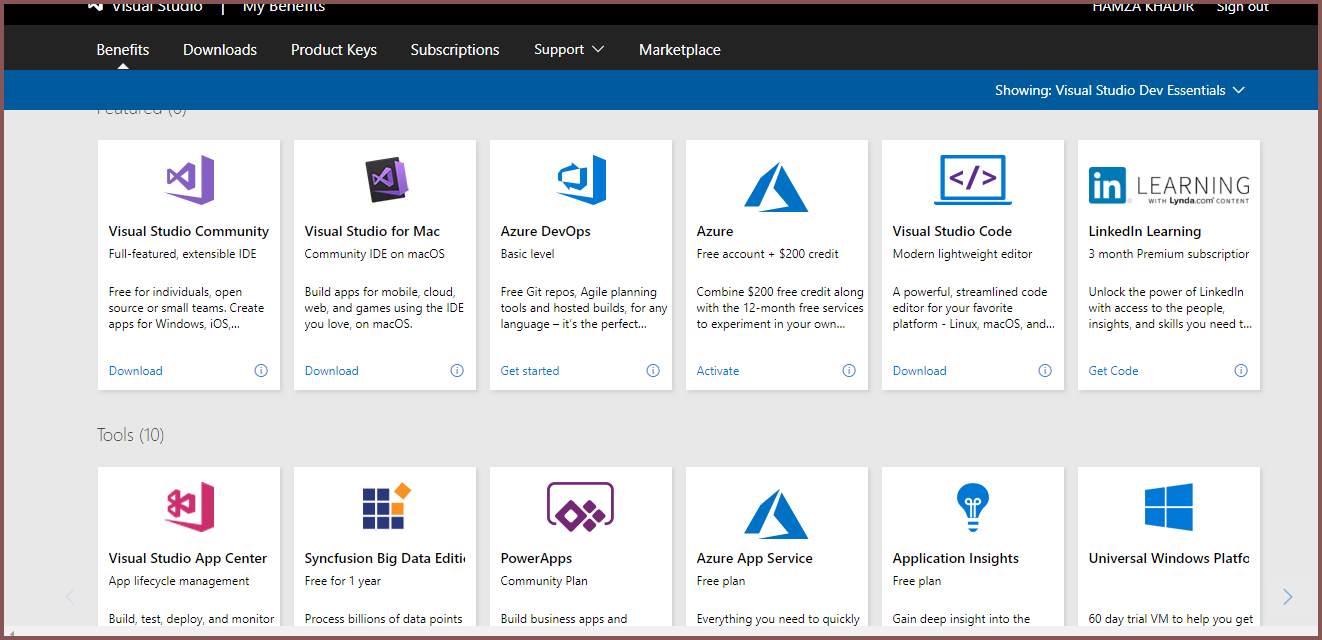This screenshot has width=1322, height=640.
Task: Open info icon on Azure DevOps card
Action: coord(653,370)
